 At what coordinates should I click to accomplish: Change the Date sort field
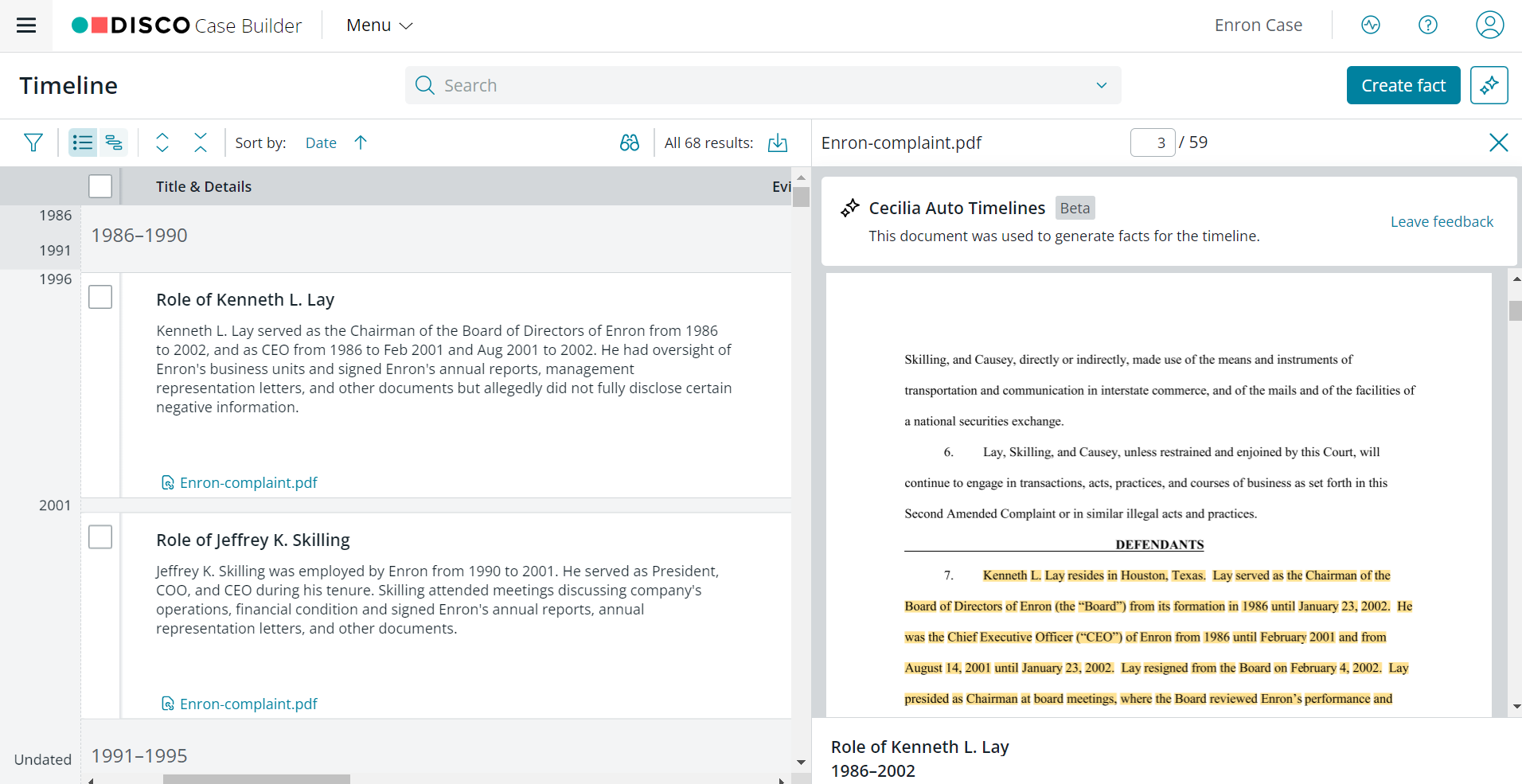point(321,142)
